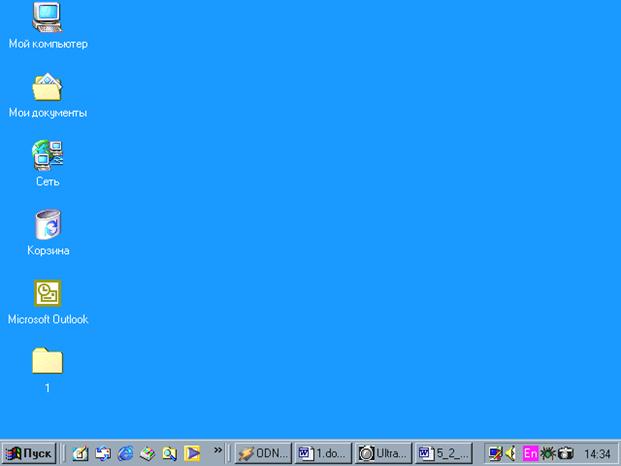Click the green bug tray icon
The height and width of the screenshot is (466, 621).
tap(548, 453)
